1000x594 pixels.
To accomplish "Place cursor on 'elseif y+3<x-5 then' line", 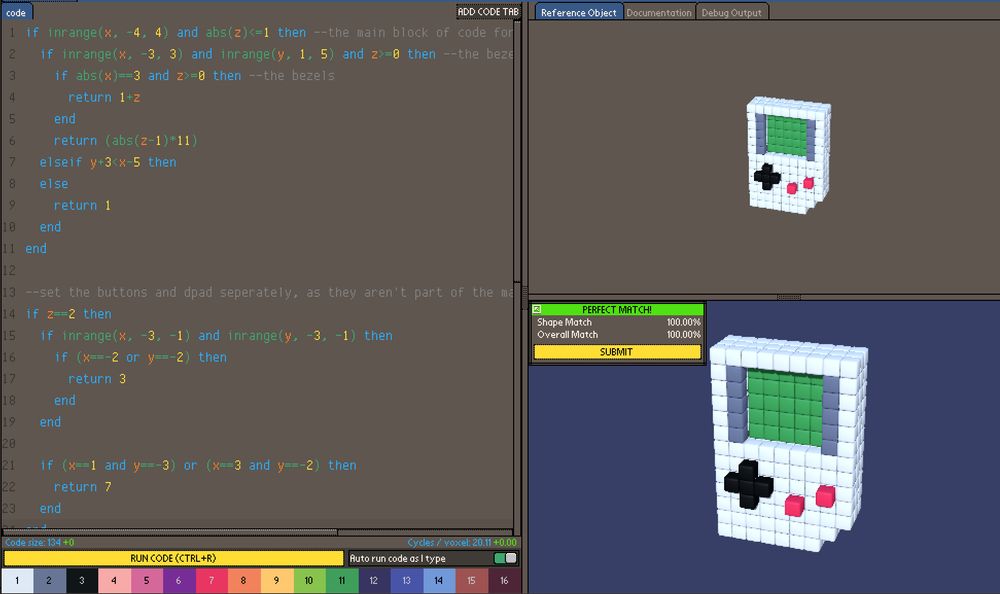I will [108, 162].
